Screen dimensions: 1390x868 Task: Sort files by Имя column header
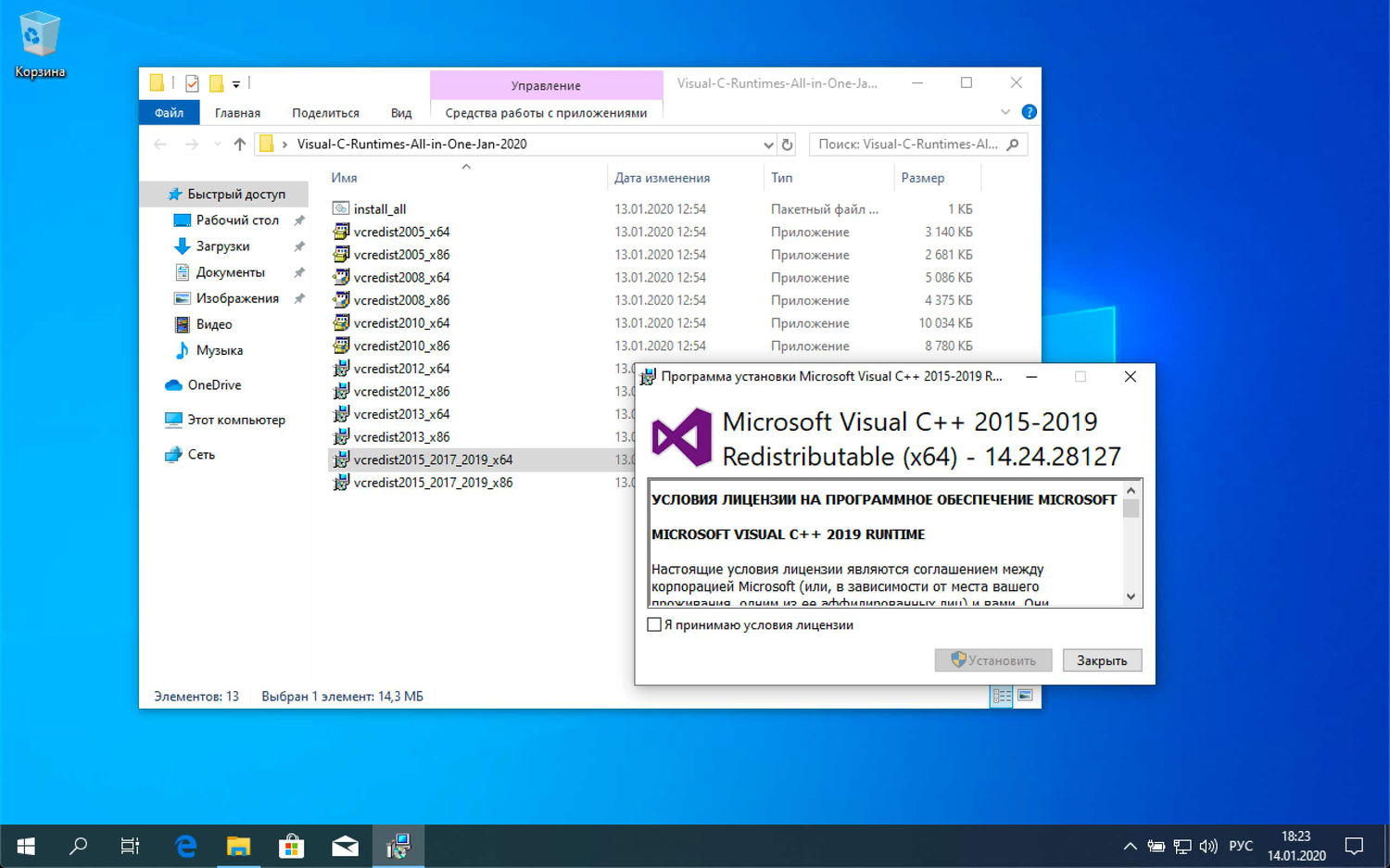click(345, 178)
